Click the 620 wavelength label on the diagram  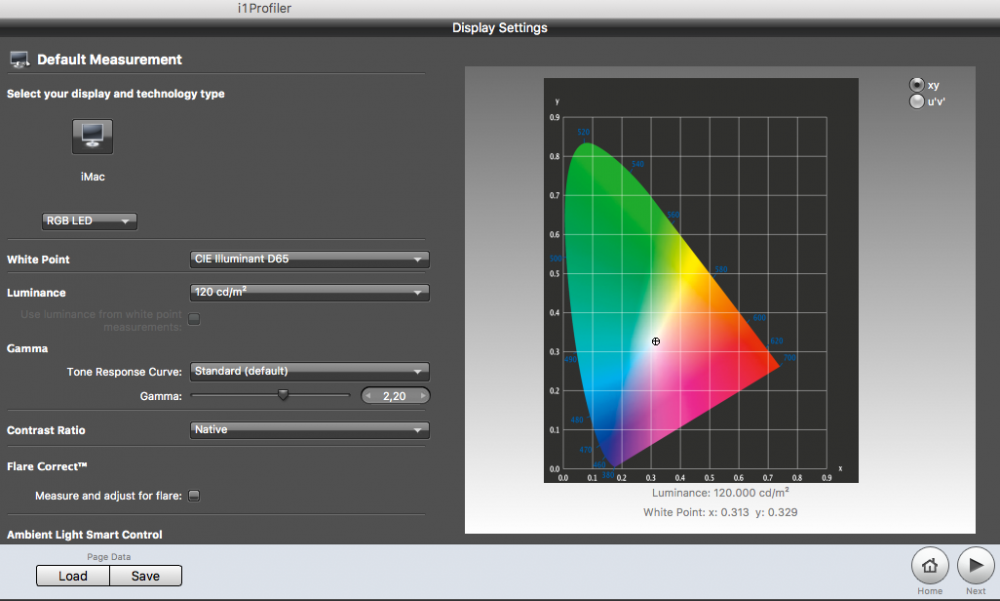tap(776, 341)
